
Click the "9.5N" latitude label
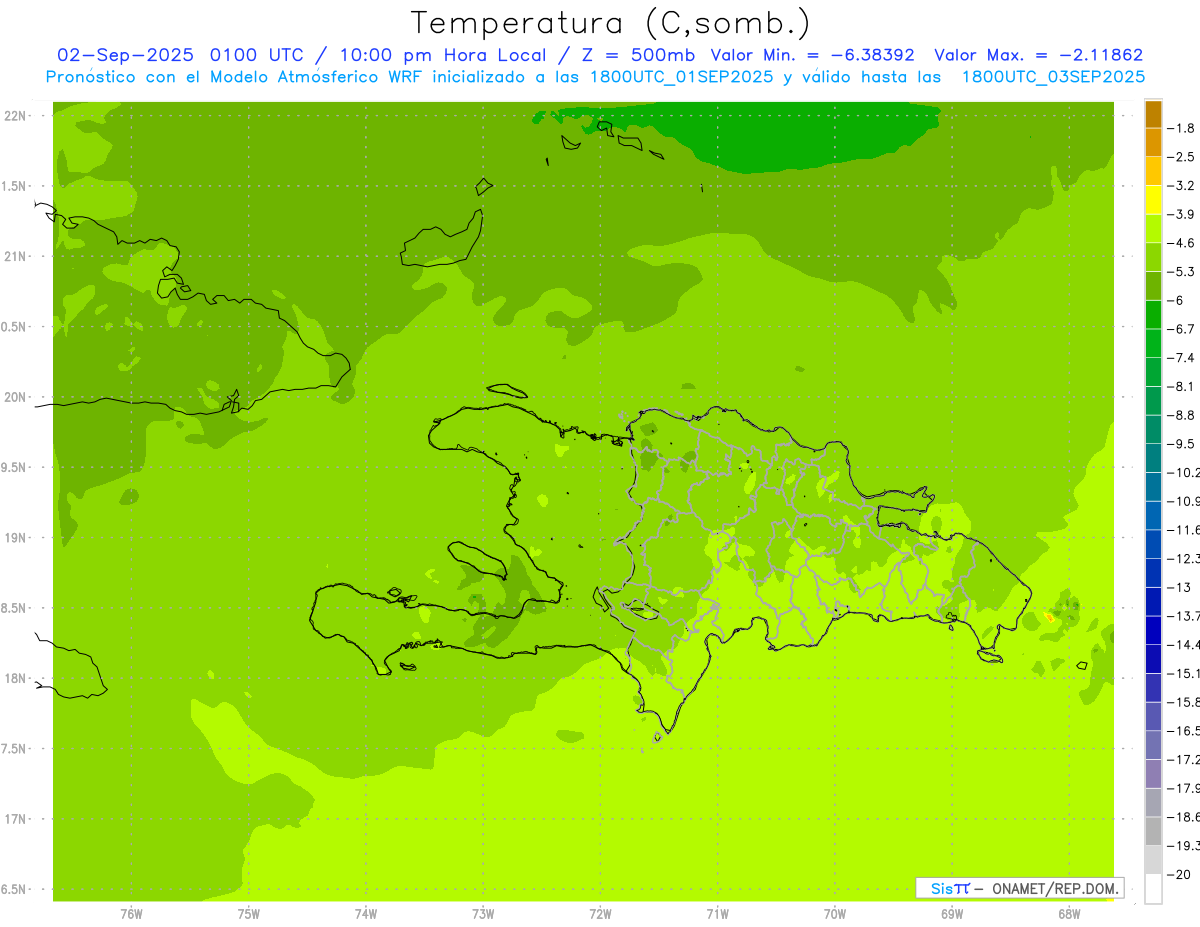coord(13,468)
